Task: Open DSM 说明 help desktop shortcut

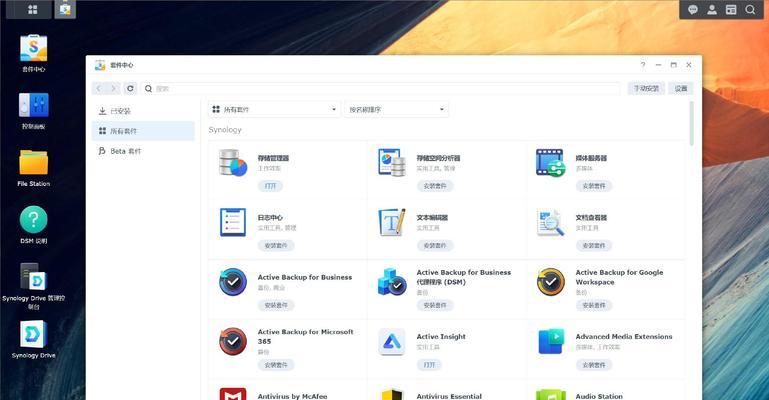Action: [33, 225]
